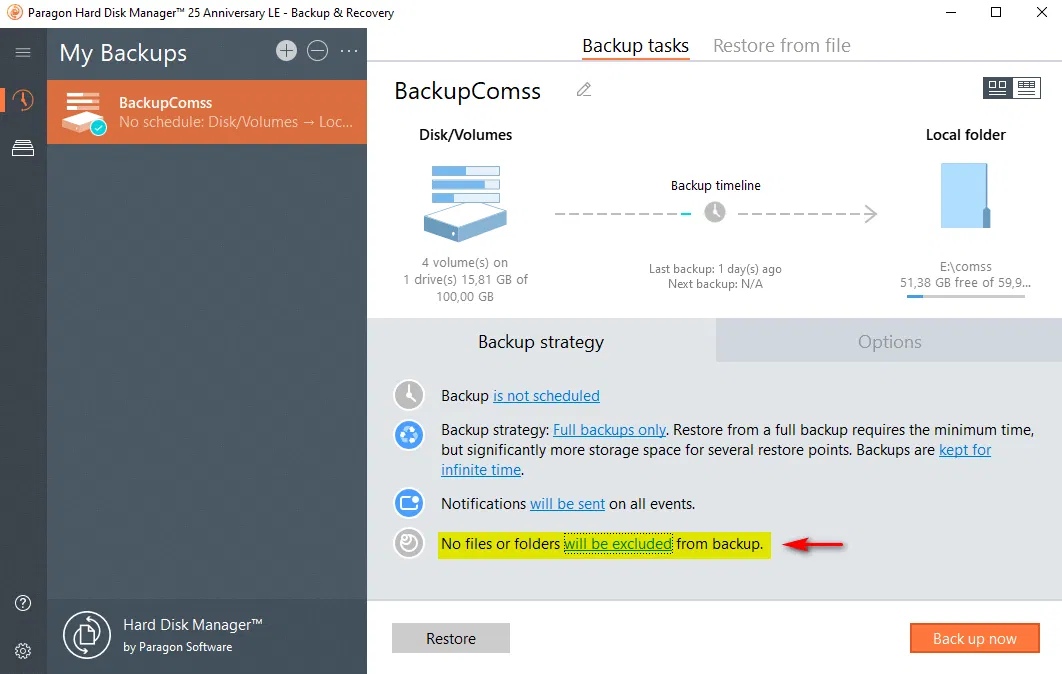Click the Back up now button
The image size is (1062, 674).
pyautogui.click(x=975, y=638)
